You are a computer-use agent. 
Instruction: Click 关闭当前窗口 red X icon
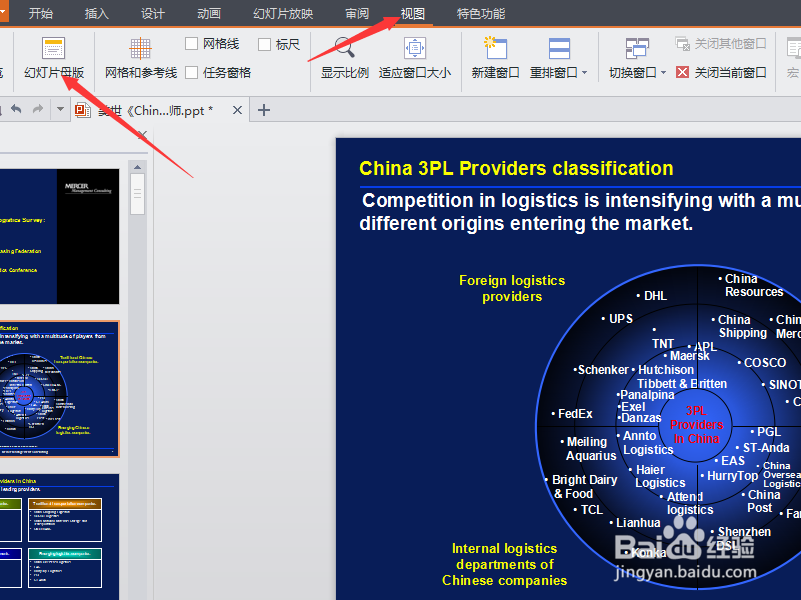[682, 73]
